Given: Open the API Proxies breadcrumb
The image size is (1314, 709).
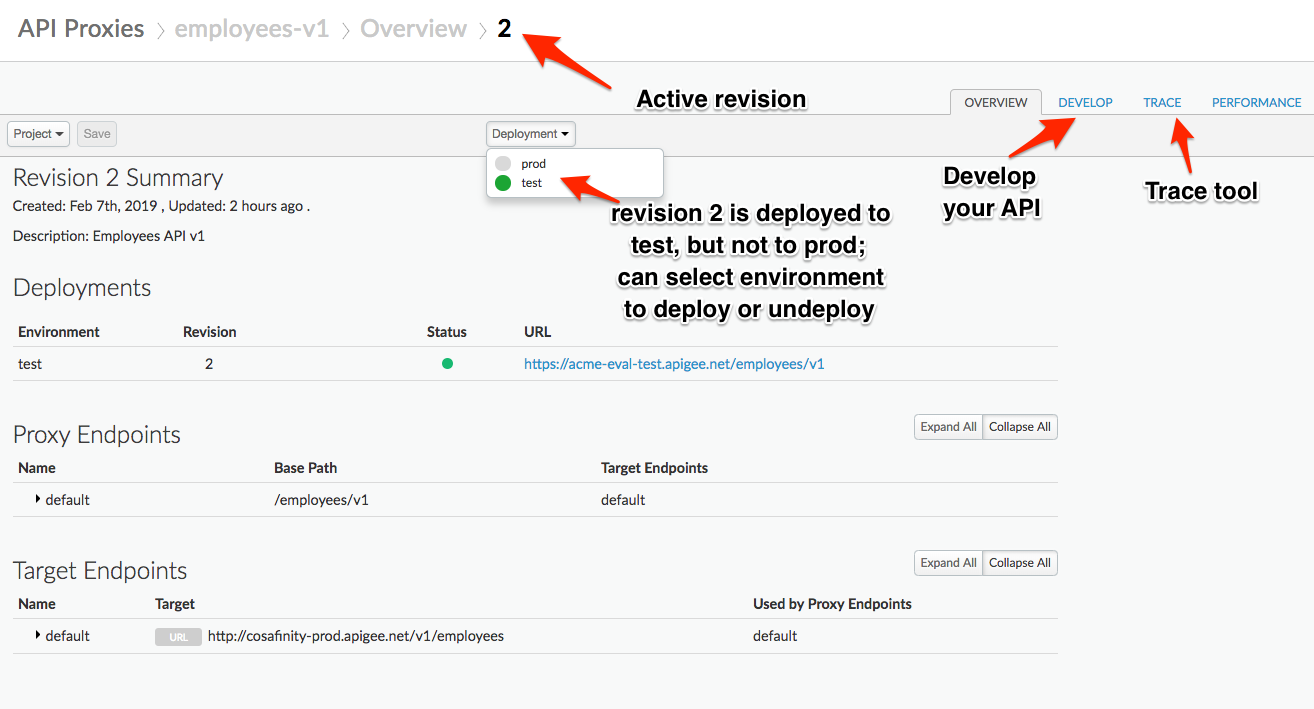Looking at the screenshot, I should point(81,29).
